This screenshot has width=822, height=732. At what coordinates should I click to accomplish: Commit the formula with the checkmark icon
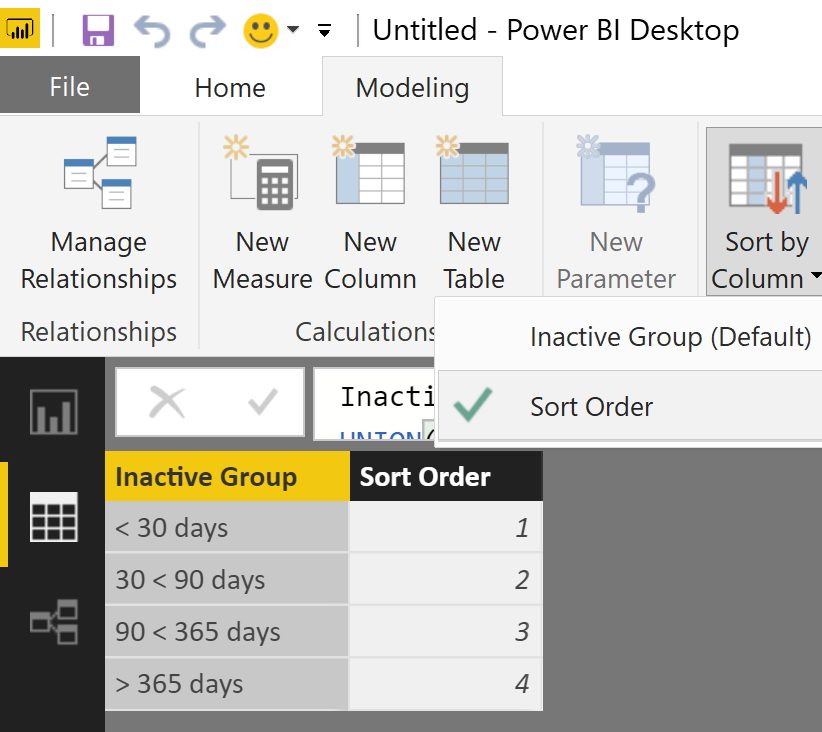pyautogui.click(x=263, y=402)
